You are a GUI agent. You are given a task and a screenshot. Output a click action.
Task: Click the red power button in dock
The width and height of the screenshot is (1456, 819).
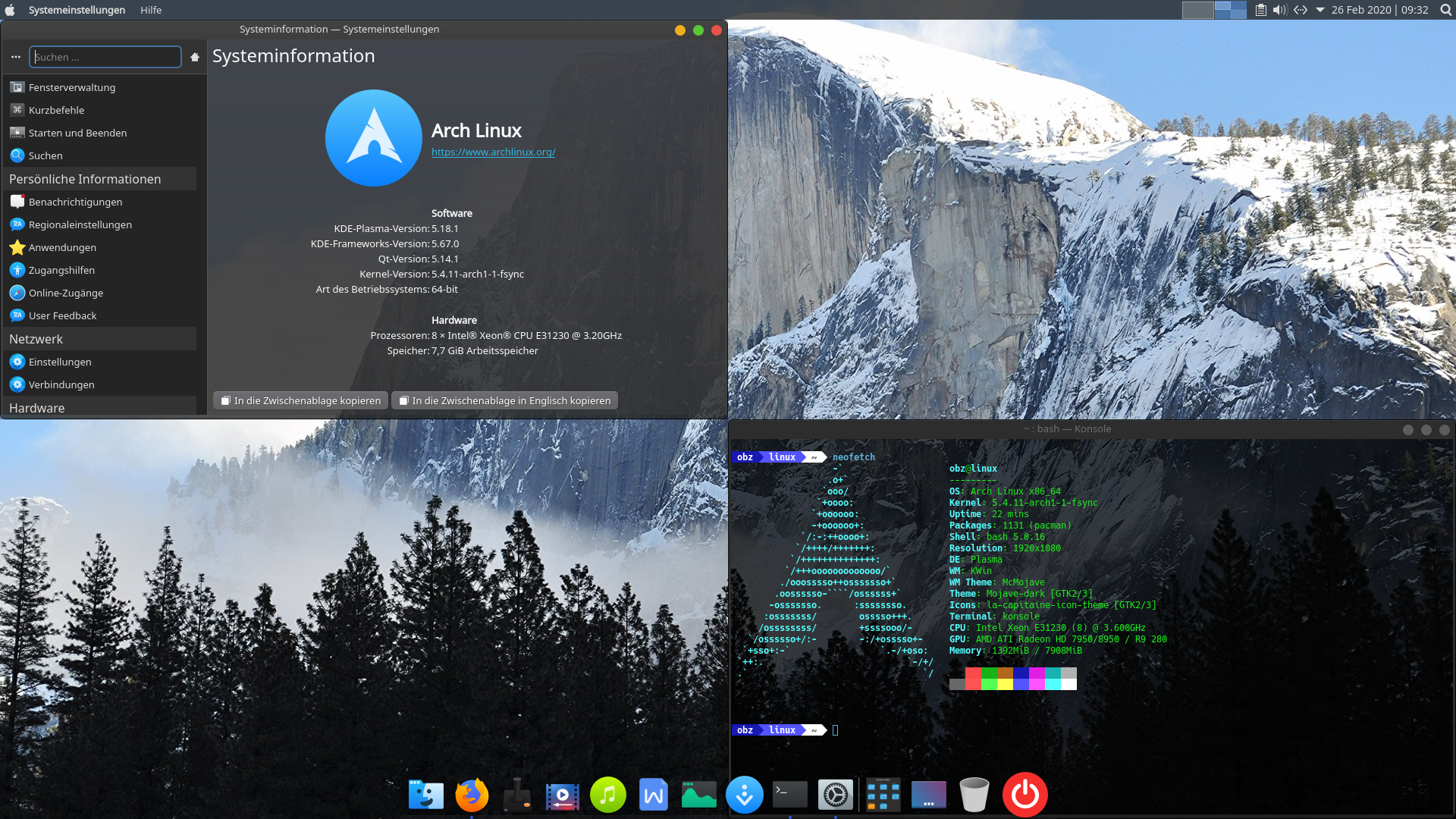pos(1025,795)
